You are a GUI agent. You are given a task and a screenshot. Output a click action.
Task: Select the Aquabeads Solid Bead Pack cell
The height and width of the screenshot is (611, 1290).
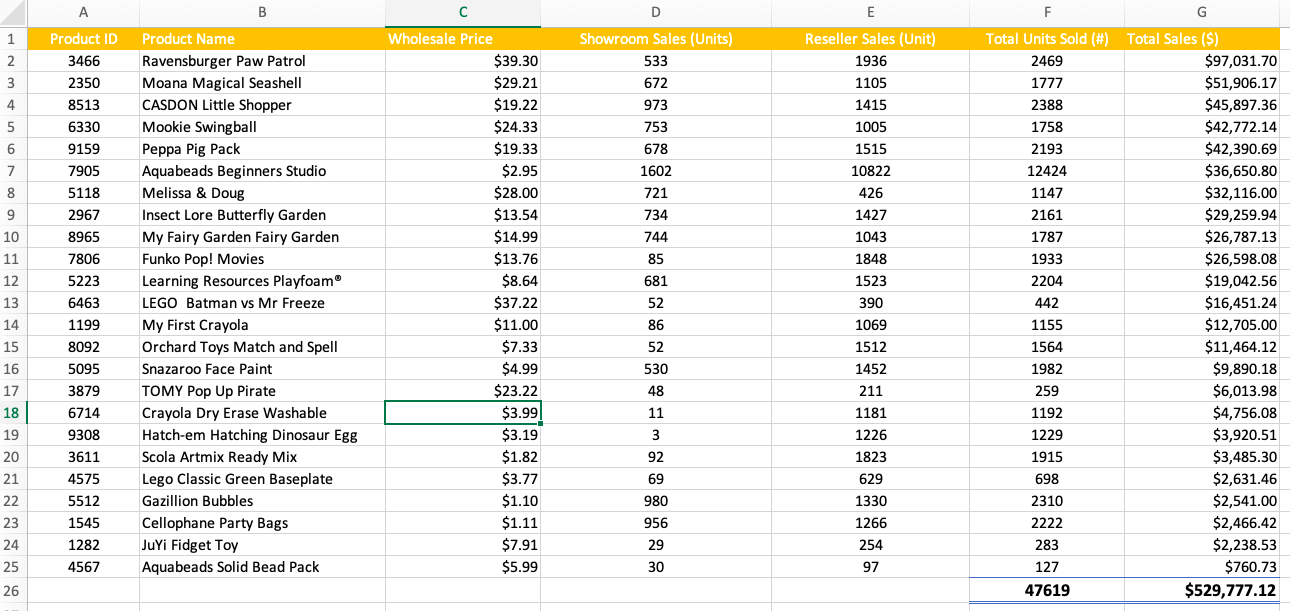click(x=262, y=567)
